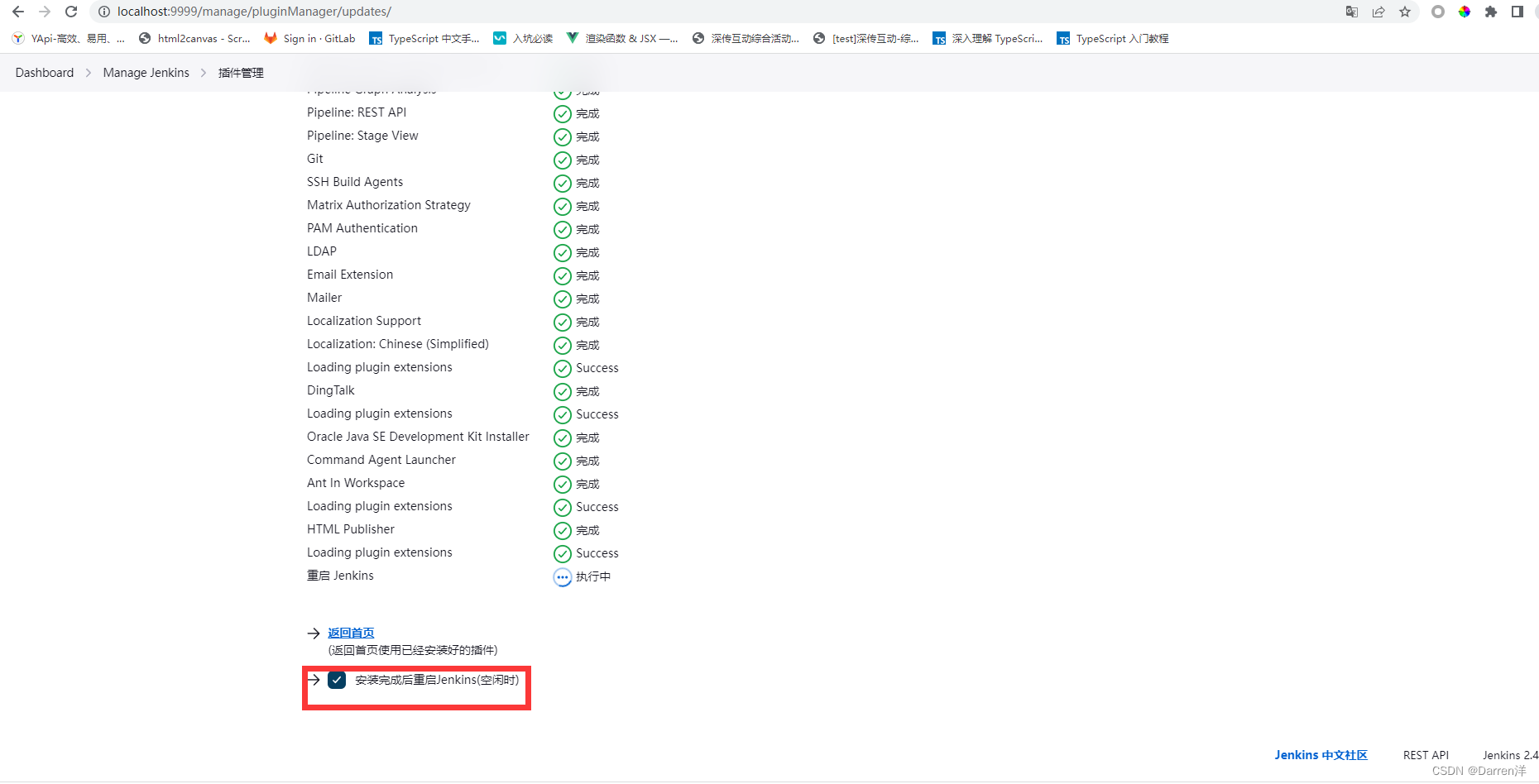The image size is (1539, 784).
Task: Click the 返回首页 link
Action: [351, 633]
